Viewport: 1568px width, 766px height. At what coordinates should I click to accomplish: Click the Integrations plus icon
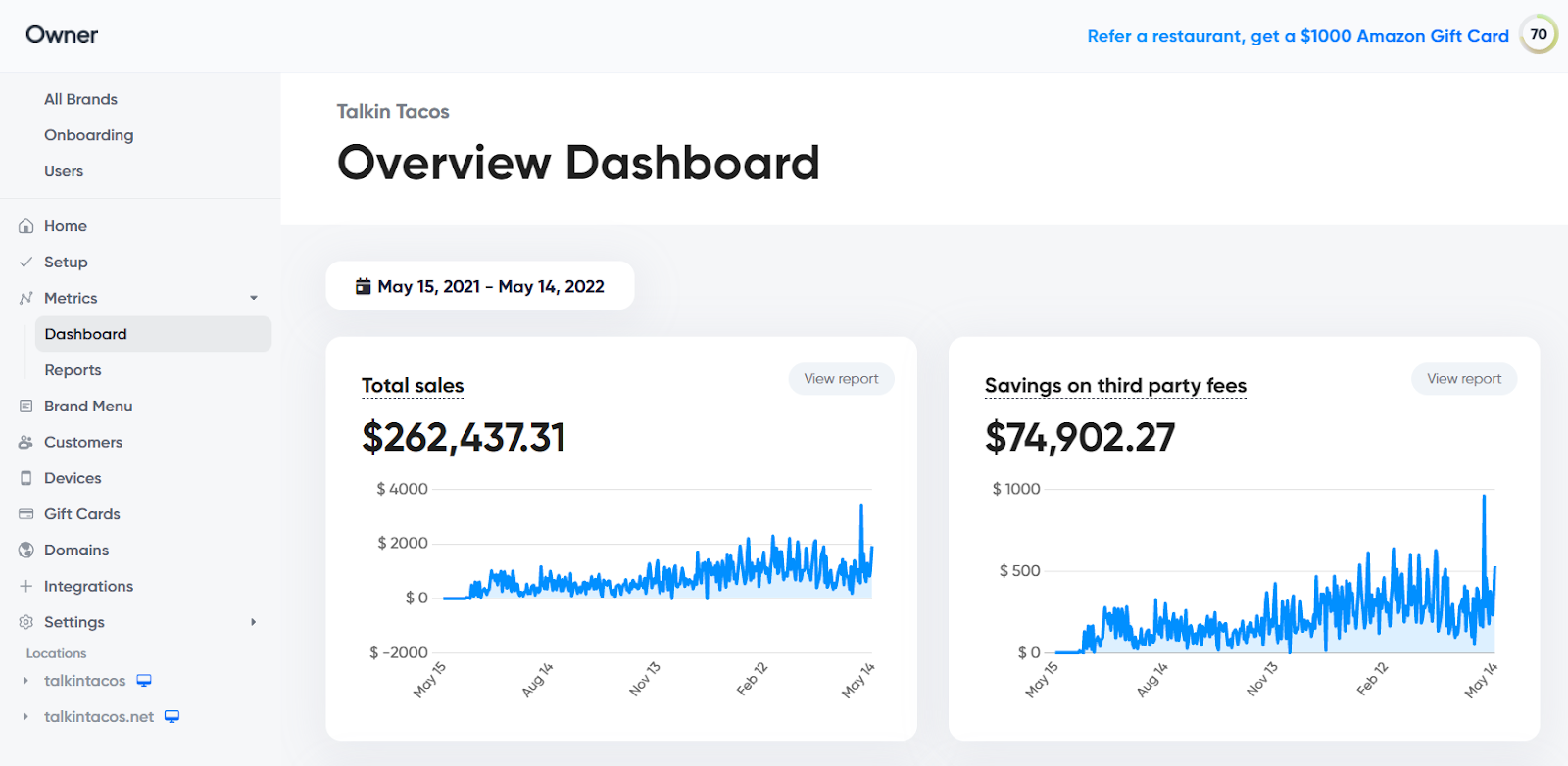tap(26, 586)
